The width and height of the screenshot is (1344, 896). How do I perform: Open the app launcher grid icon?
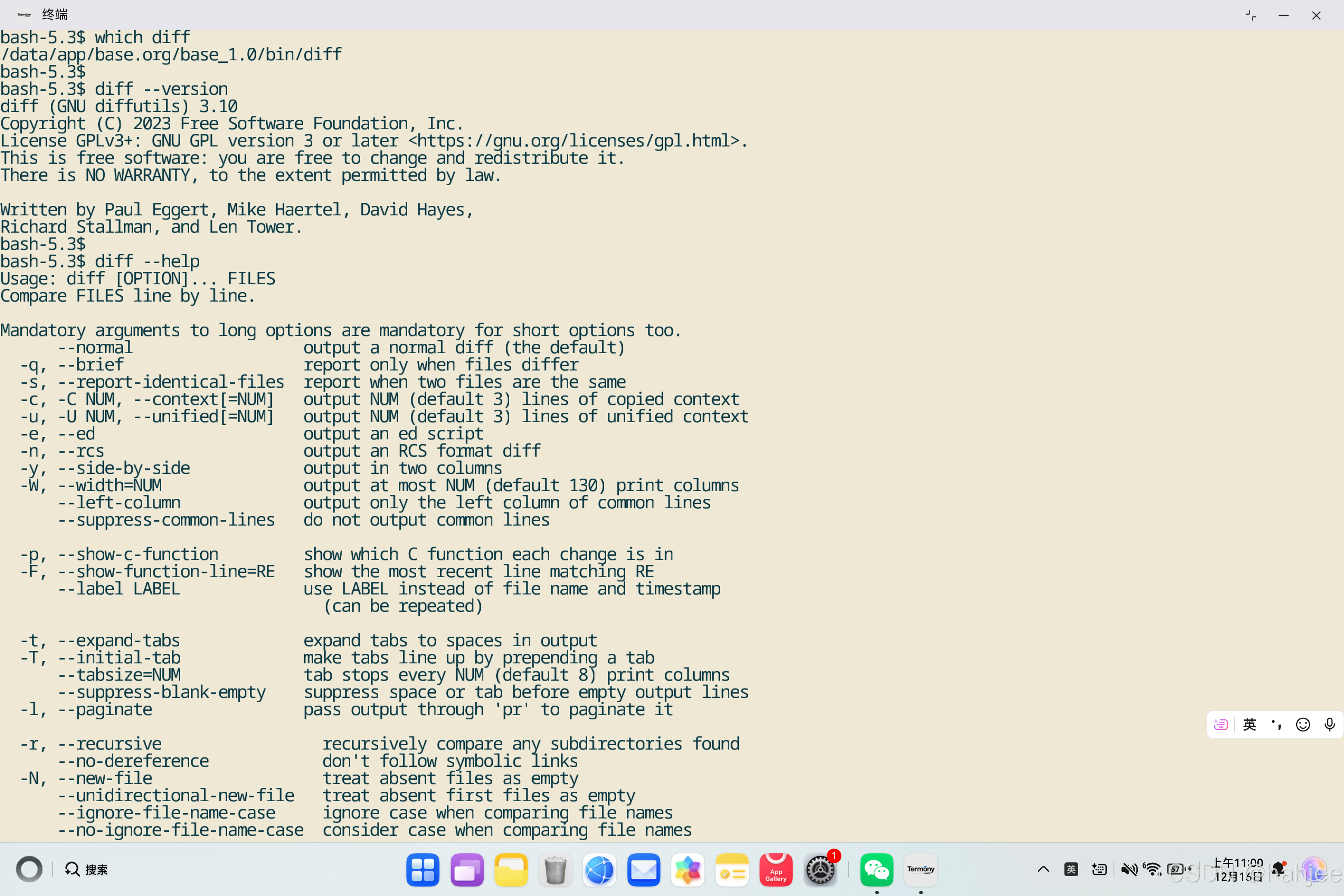(422, 870)
